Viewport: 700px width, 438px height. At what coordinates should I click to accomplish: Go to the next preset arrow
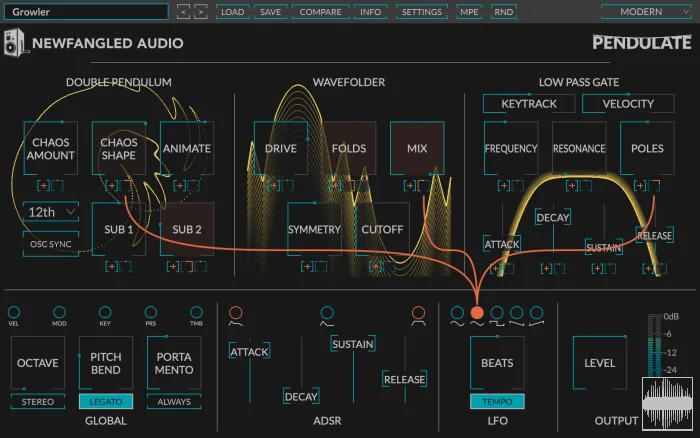click(201, 12)
